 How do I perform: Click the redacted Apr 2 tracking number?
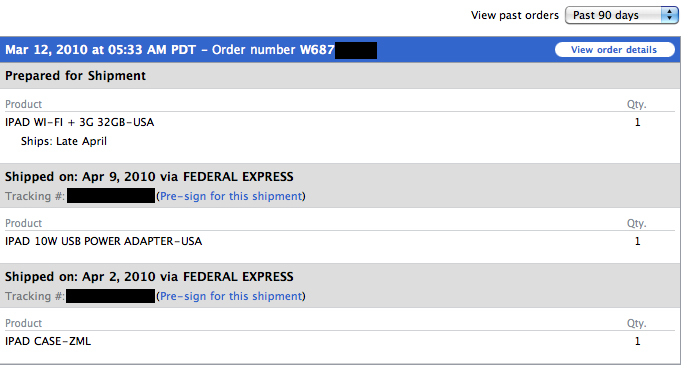point(111,296)
